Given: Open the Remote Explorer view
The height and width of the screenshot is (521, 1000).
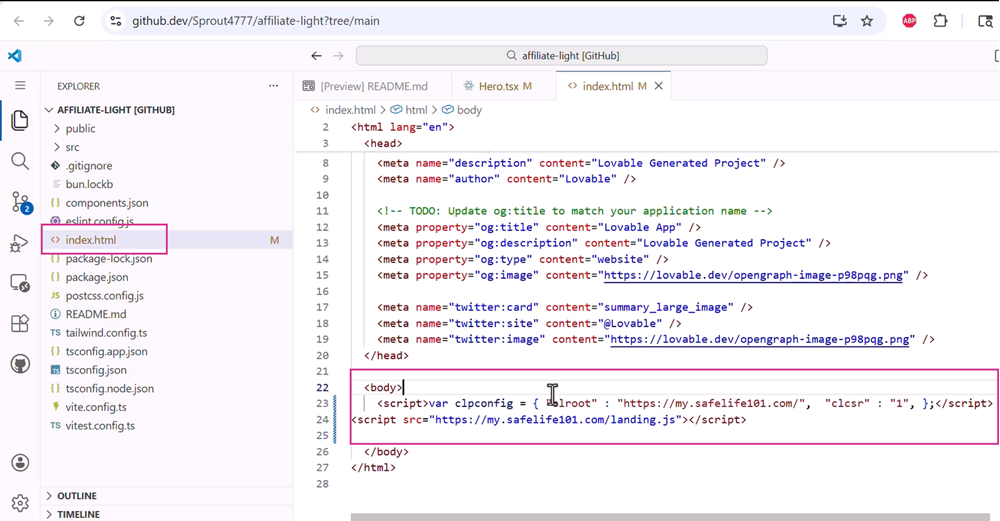Looking at the screenshot, I should [20, 283].
